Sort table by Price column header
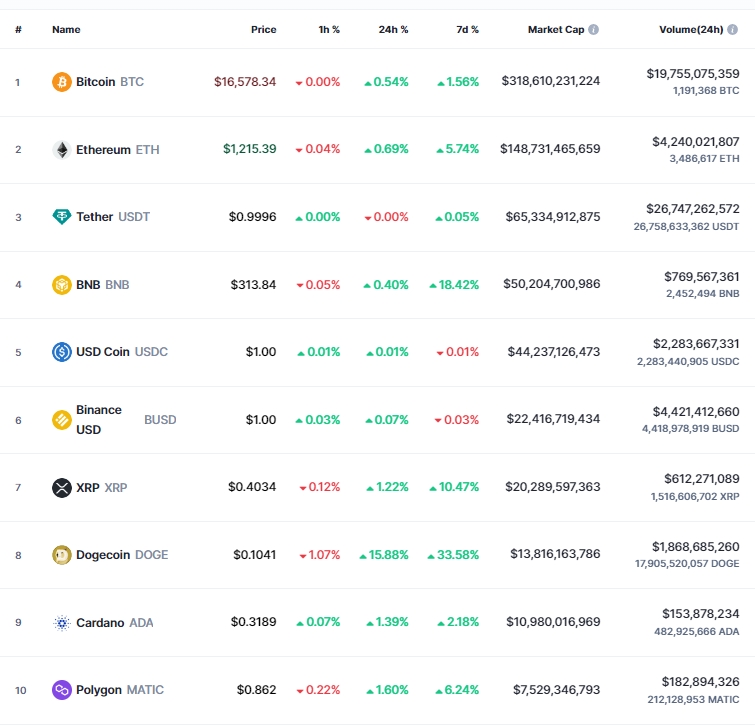 point(263,29)
